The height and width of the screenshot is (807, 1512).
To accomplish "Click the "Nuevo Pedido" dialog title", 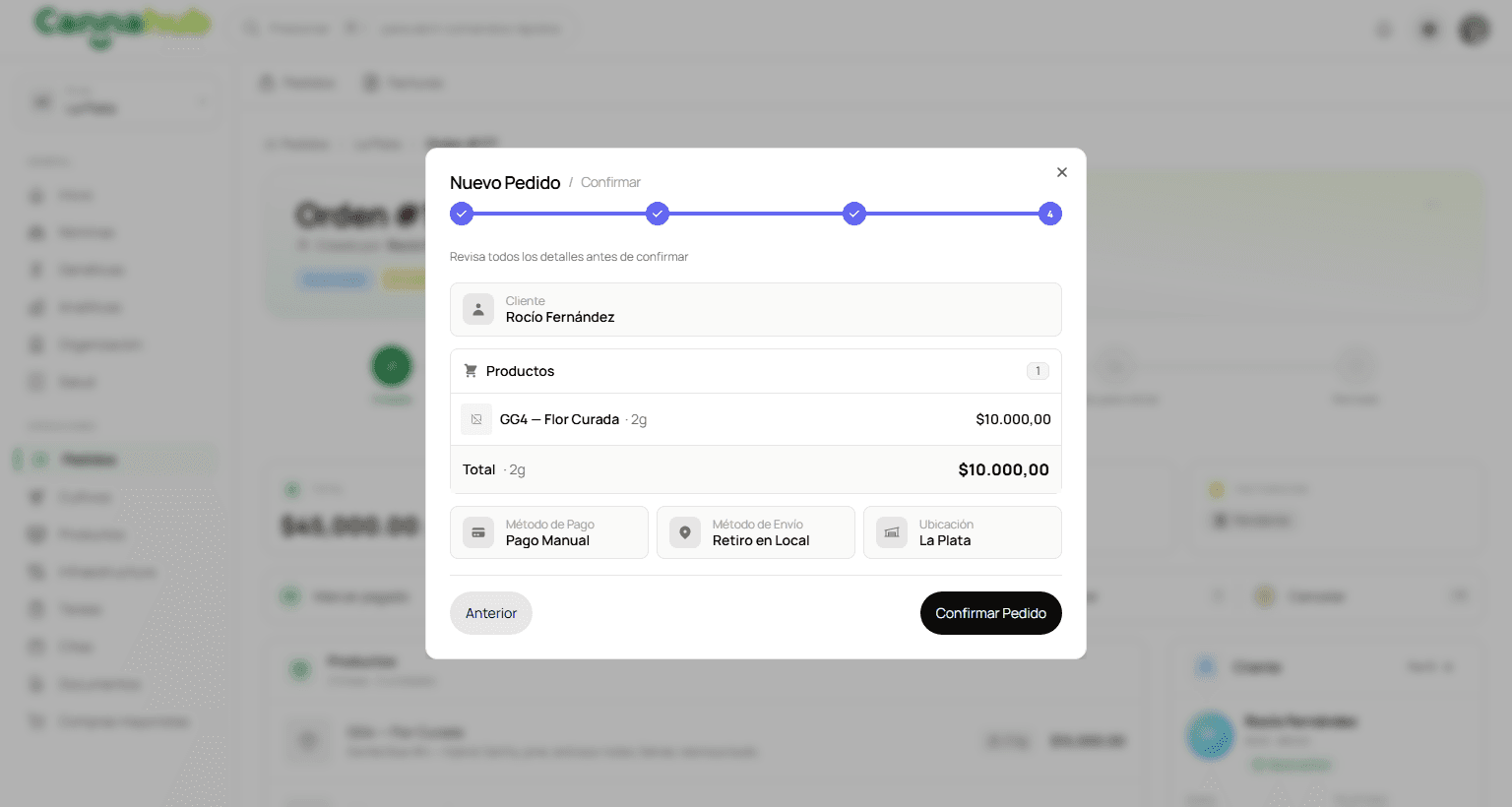I will (505, 183).
